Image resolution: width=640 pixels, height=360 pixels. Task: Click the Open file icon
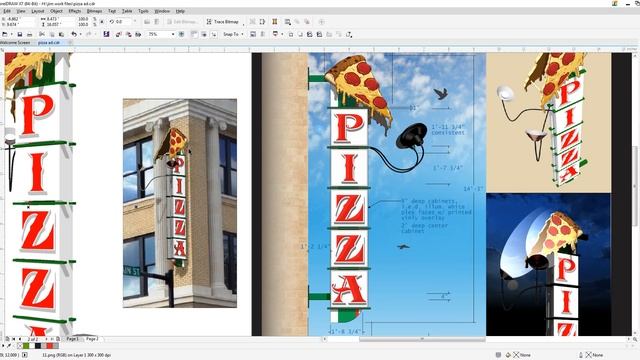(5, 34)
